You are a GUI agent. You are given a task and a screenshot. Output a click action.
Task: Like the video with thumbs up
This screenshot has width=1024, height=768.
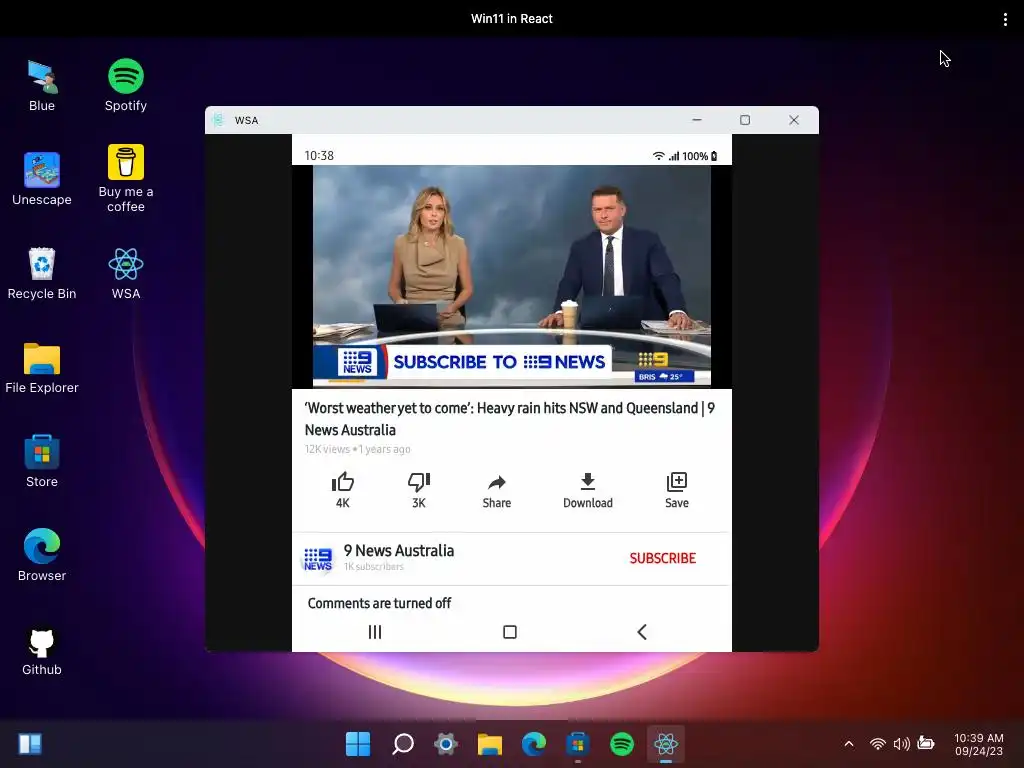coord(343,490)
